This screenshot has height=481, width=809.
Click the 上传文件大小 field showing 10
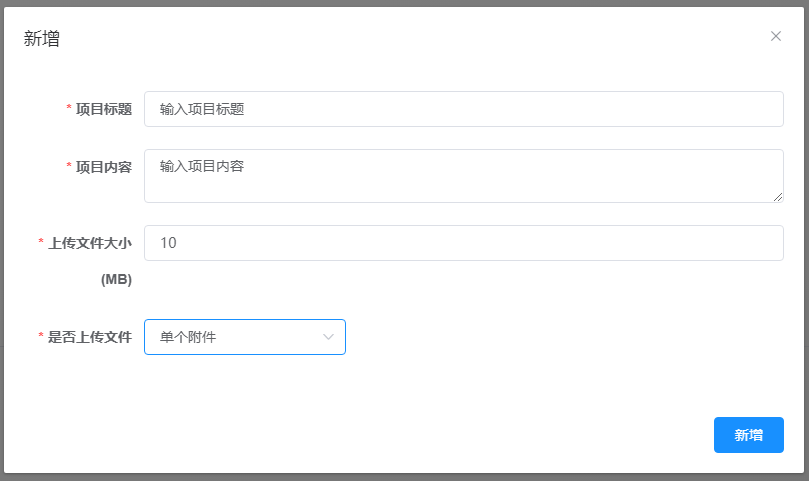point(463,243)
